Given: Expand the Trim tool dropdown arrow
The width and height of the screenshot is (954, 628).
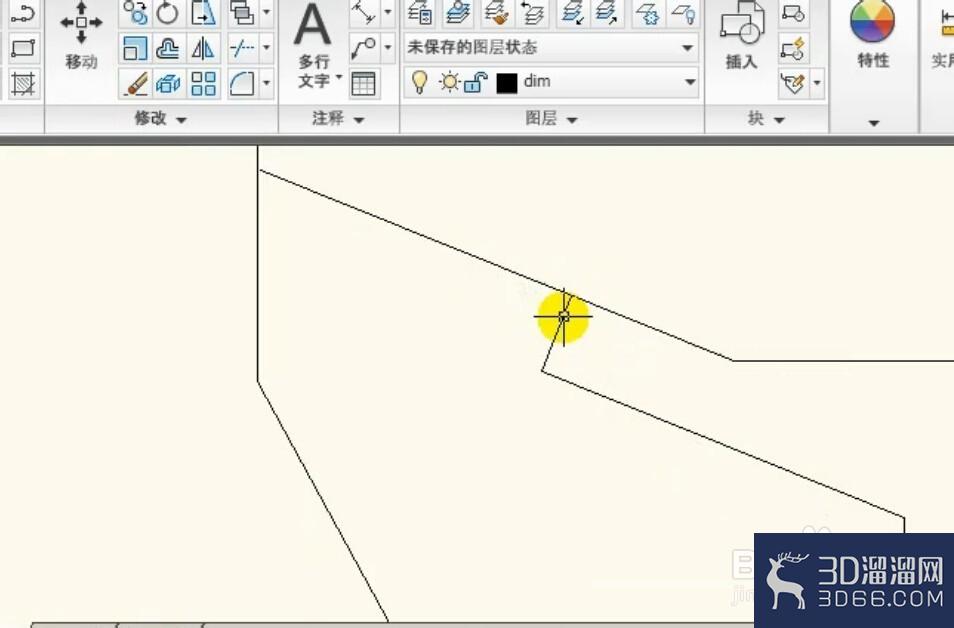Looking at the screenshot, I should 266,48.
